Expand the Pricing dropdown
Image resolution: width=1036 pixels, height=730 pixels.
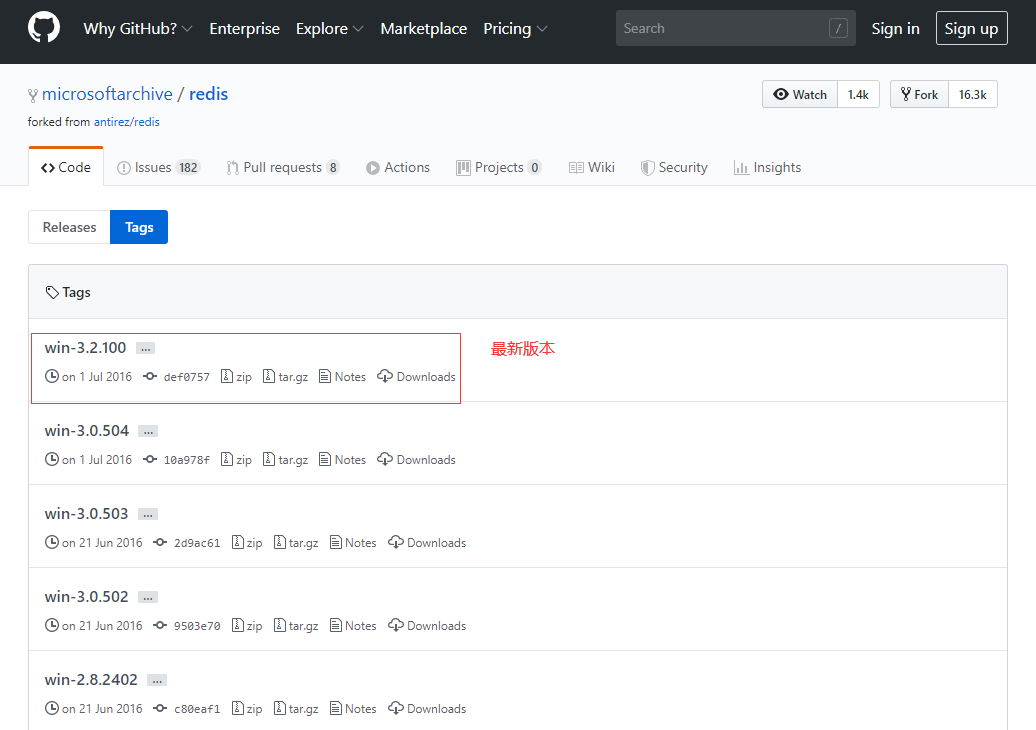tap(515, 28)
